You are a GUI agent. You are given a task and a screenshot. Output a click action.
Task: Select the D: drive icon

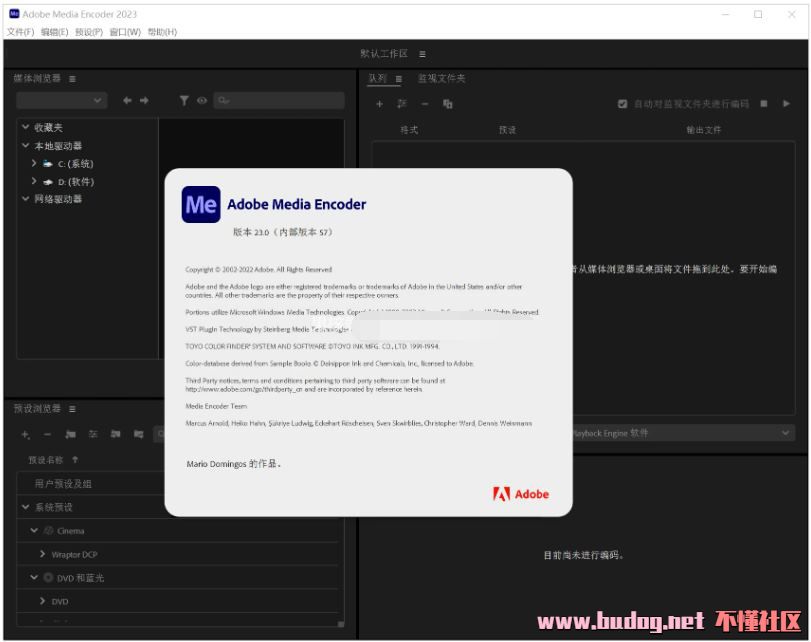click(x=48, y=182)
